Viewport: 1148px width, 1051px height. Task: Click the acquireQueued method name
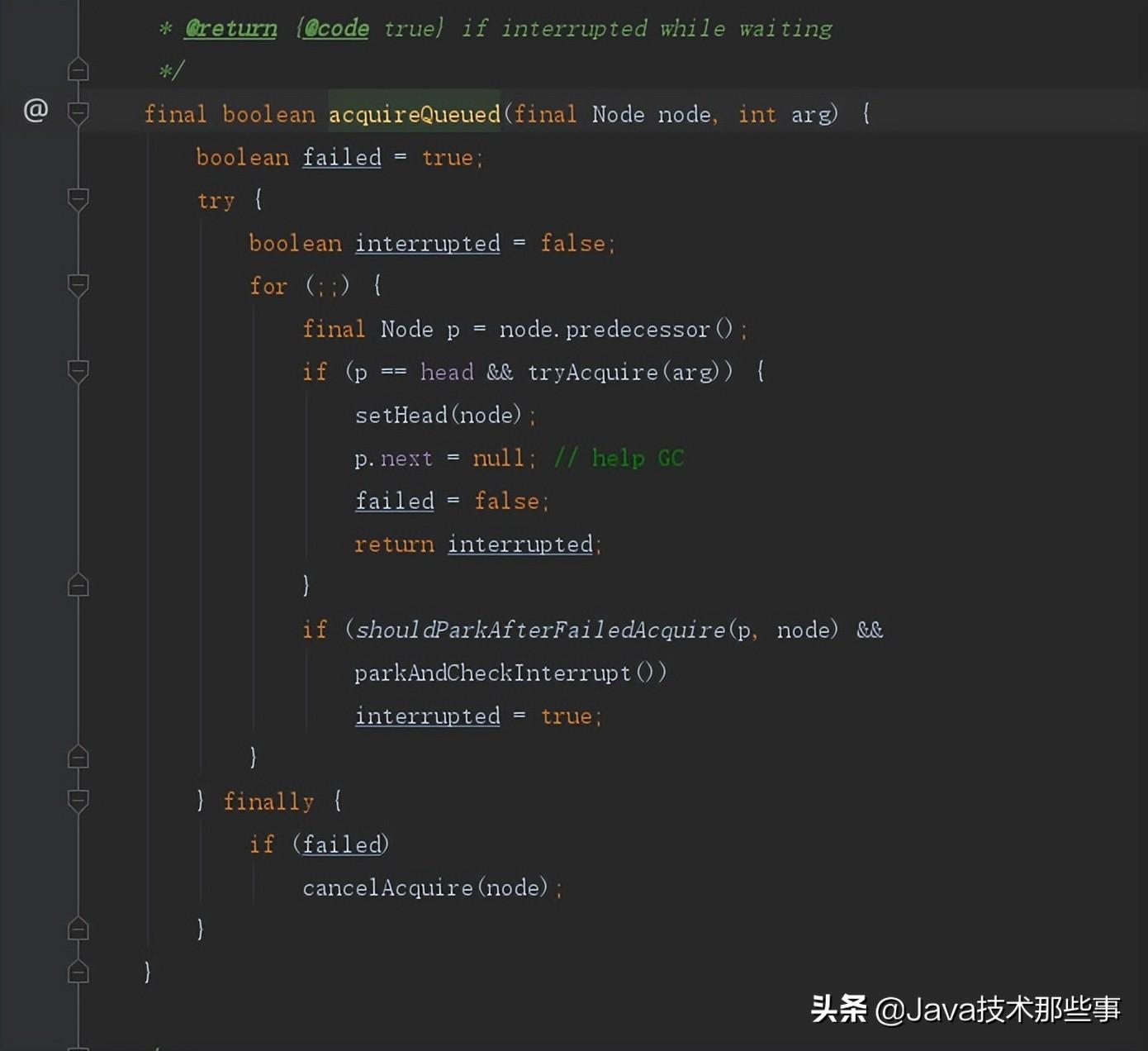[x=415, y=114]
